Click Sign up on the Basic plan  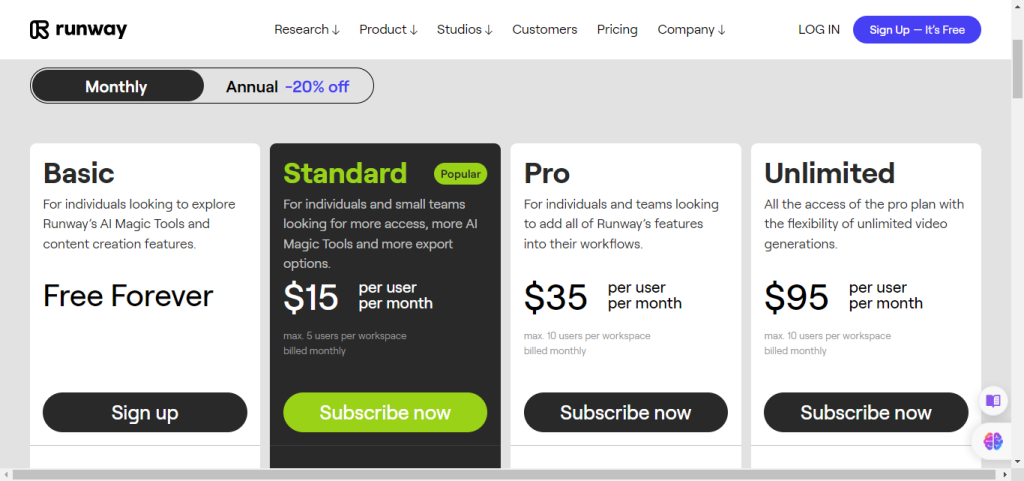click(x=145, y=412)
